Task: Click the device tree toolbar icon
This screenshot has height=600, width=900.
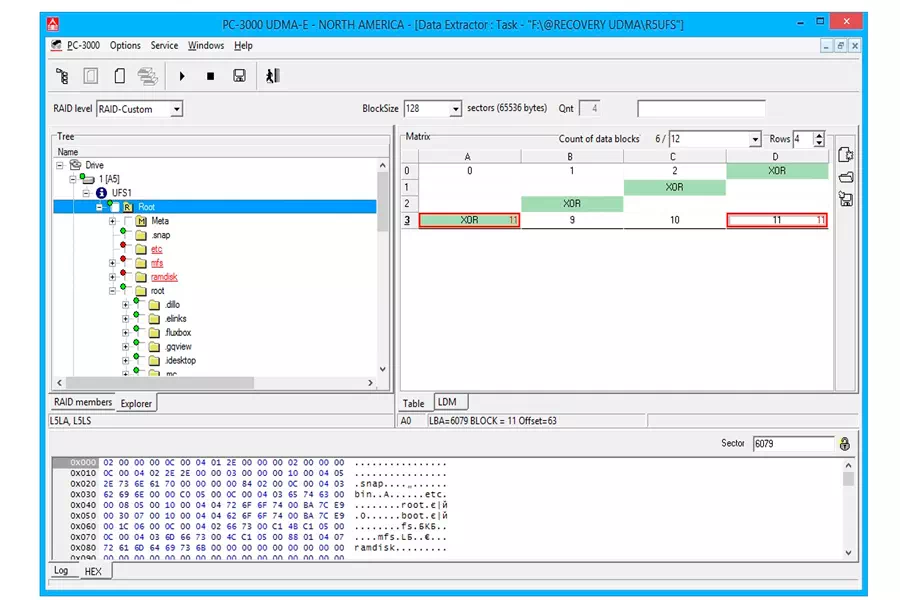Action: click(62, 76)
